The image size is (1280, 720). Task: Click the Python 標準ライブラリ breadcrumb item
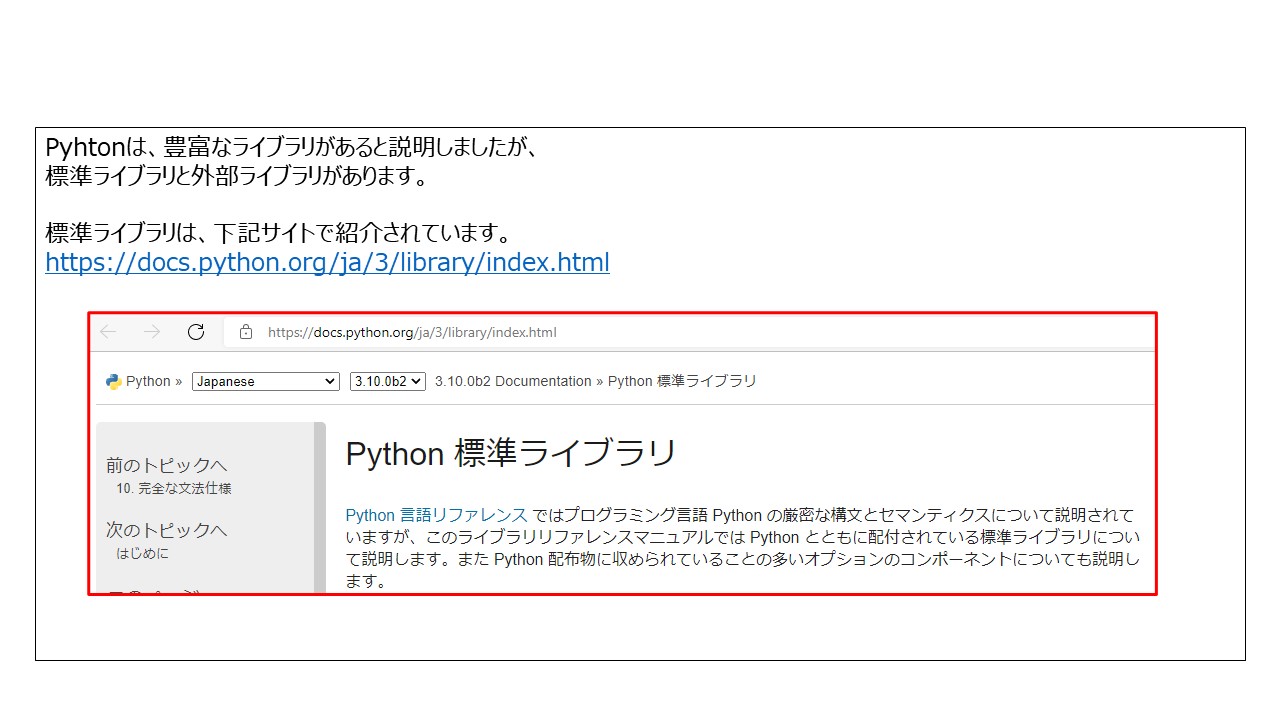(x=682, y=381)
